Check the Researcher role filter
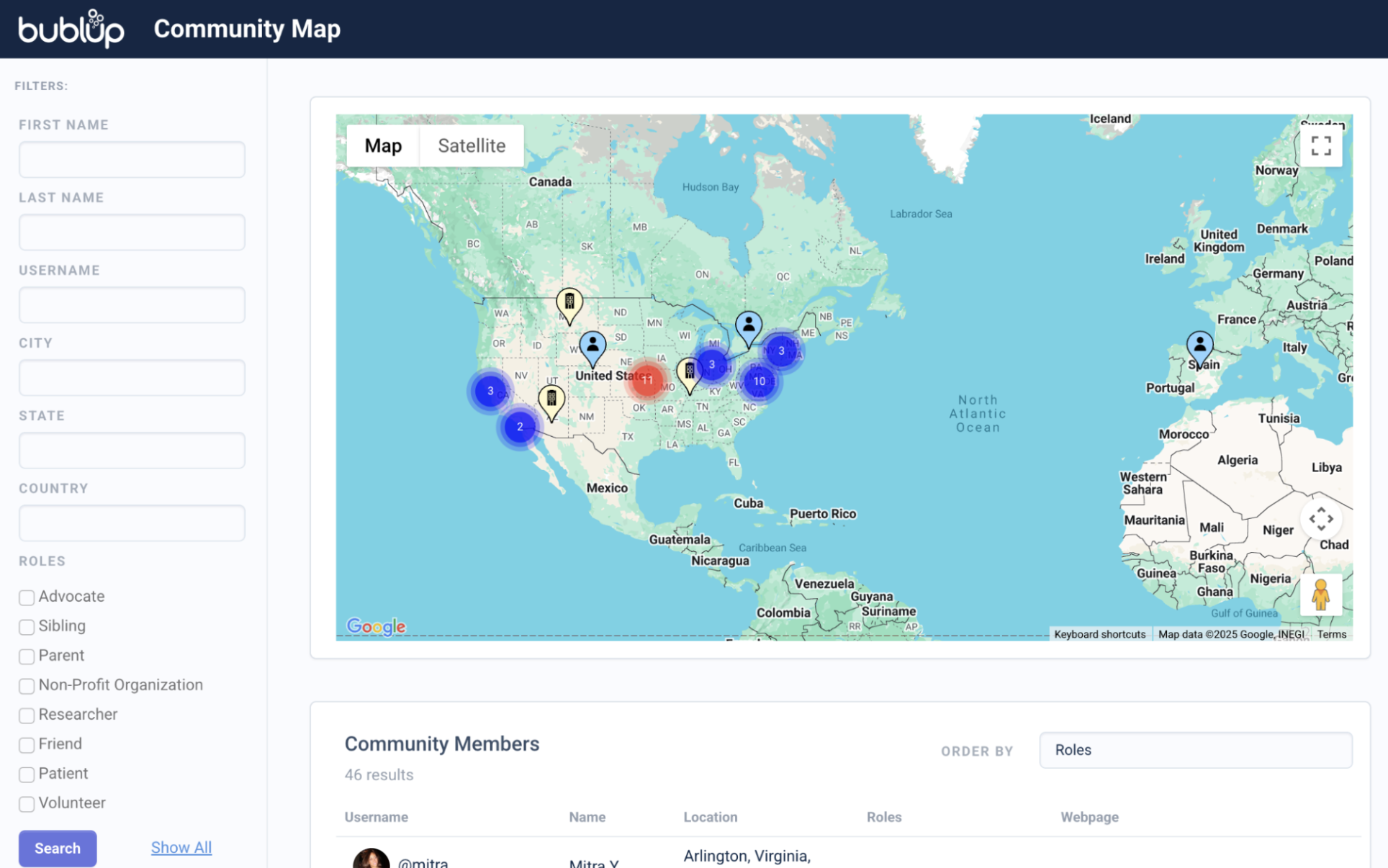The width and height of the screenshot is (1388, 868). (x=27, y=715)
